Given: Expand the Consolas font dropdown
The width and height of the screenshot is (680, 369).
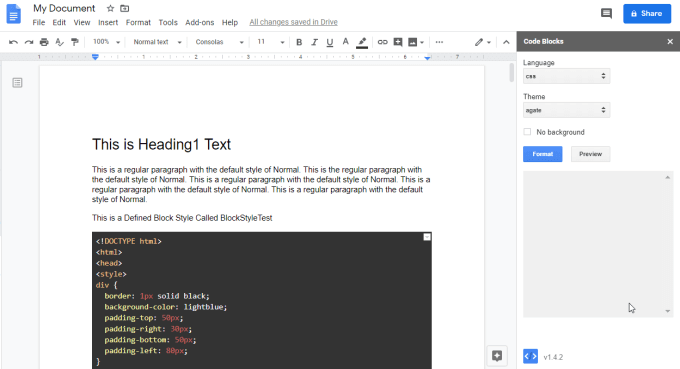Looking at the screenshot, I should click(x=219, y=42).
